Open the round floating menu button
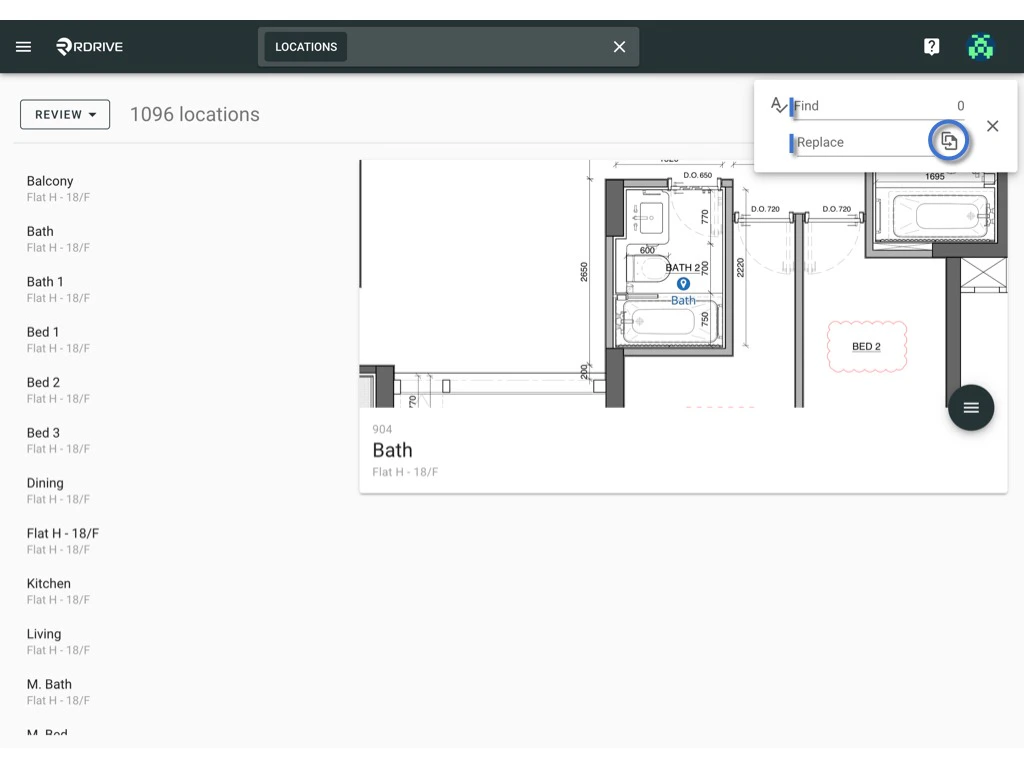This screenshot has width=1024, height=768. pyautogui.click(x=970, y=408)
